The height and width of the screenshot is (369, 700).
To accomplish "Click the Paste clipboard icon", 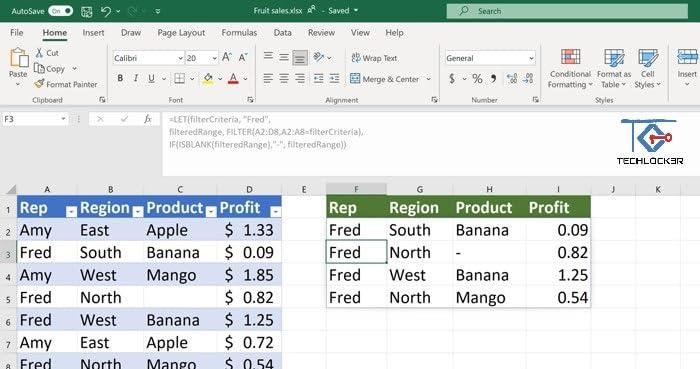I will [19, 58].
